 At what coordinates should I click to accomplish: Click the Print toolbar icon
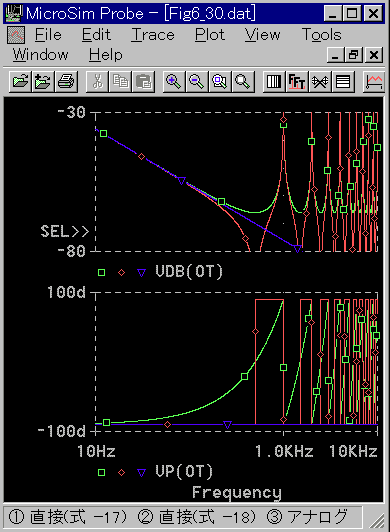point(66,81)
